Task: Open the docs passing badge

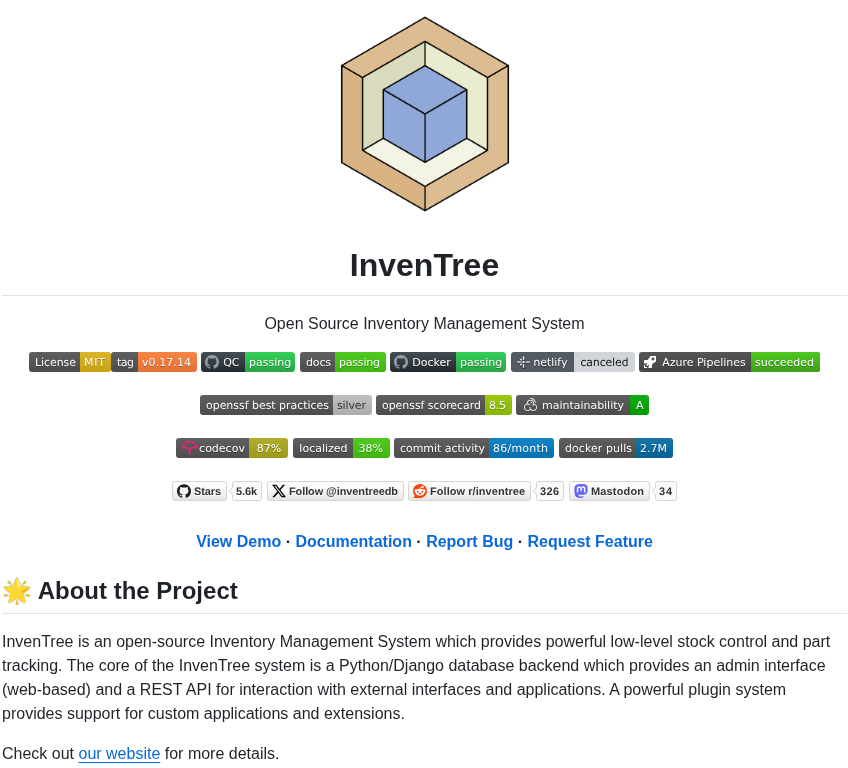Action: point(343,362)
